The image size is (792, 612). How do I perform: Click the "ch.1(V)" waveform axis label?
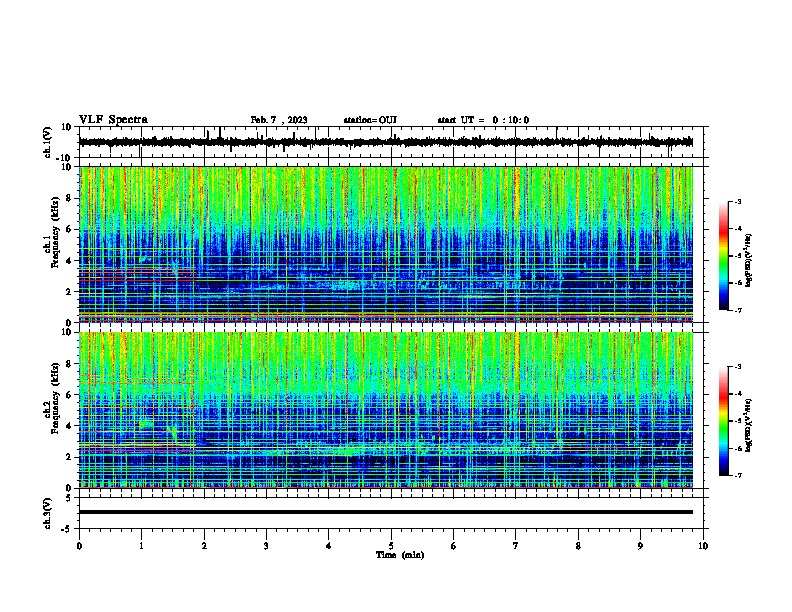click(48, 142)
